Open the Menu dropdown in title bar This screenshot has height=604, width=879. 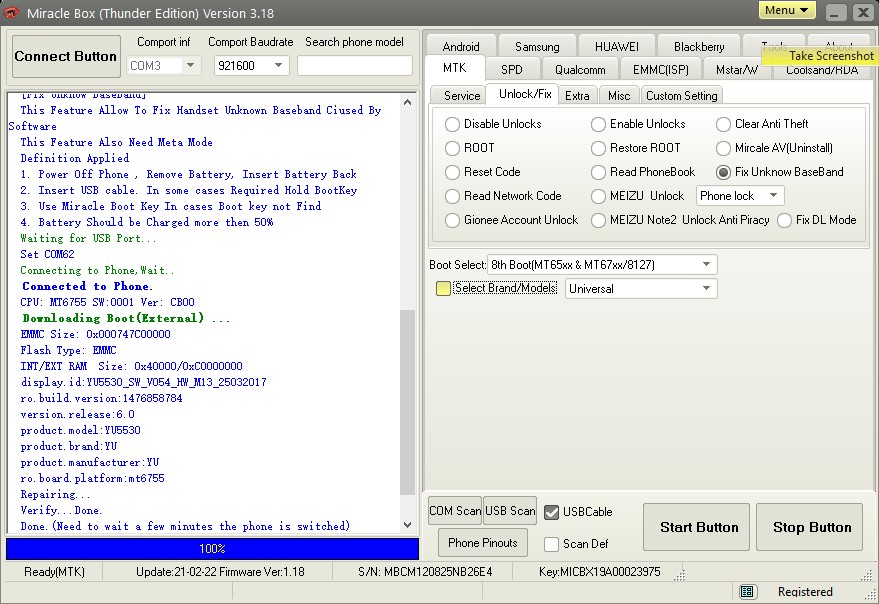787,10
